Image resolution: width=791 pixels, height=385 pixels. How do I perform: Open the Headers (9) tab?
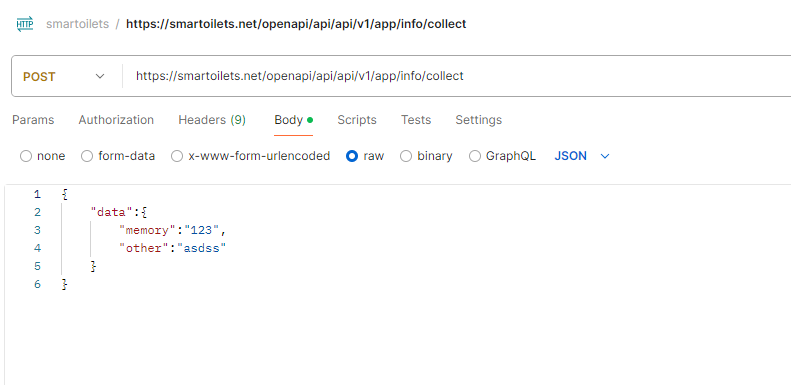tap(212, 120)
